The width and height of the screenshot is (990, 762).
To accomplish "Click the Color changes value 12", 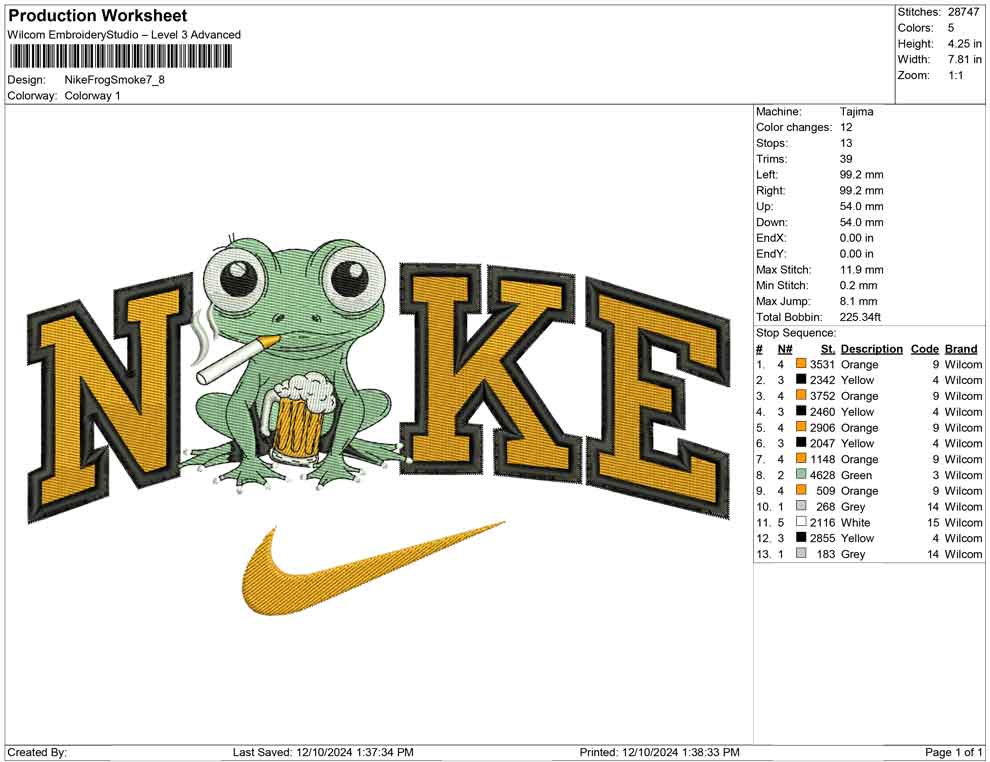I will 845,127.
